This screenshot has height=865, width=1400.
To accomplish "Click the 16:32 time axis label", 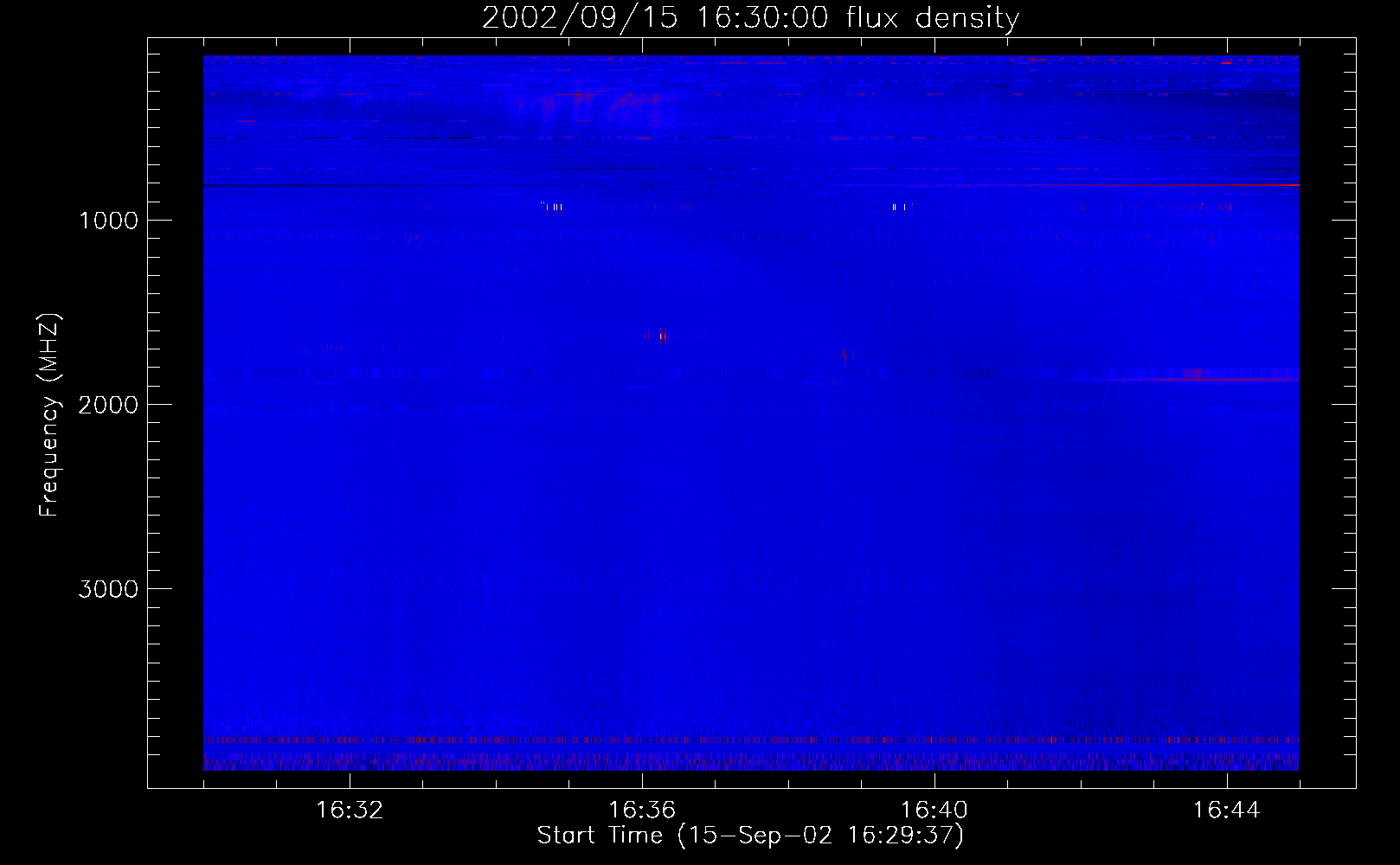I will (350, 811).
